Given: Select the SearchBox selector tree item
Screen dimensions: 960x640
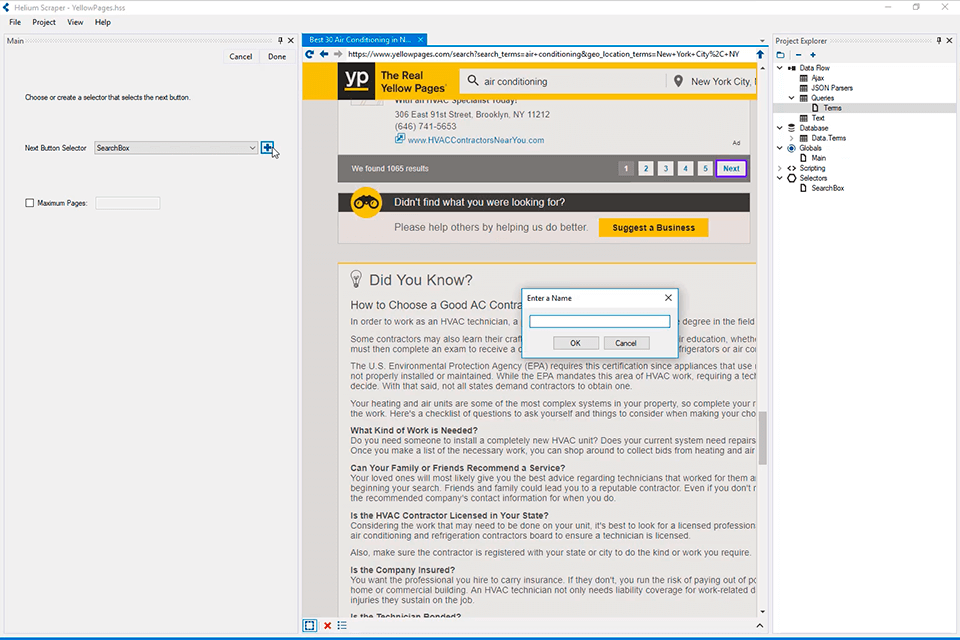Looking at the screenshot, I should (828, 188).
